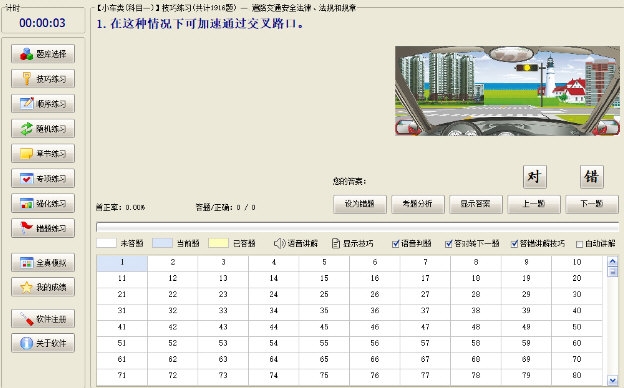Click 显示技巧 with the document icon

click(353, 243)
